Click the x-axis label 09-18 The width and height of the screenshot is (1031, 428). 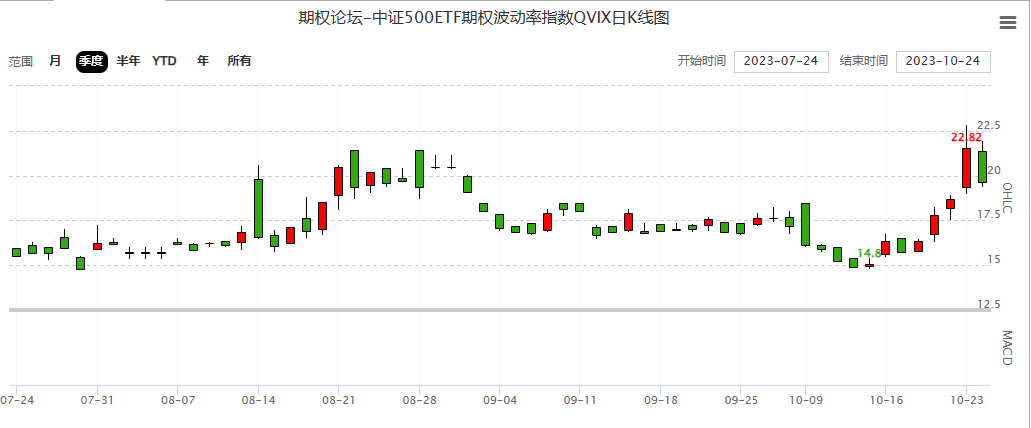click(660, 400)
